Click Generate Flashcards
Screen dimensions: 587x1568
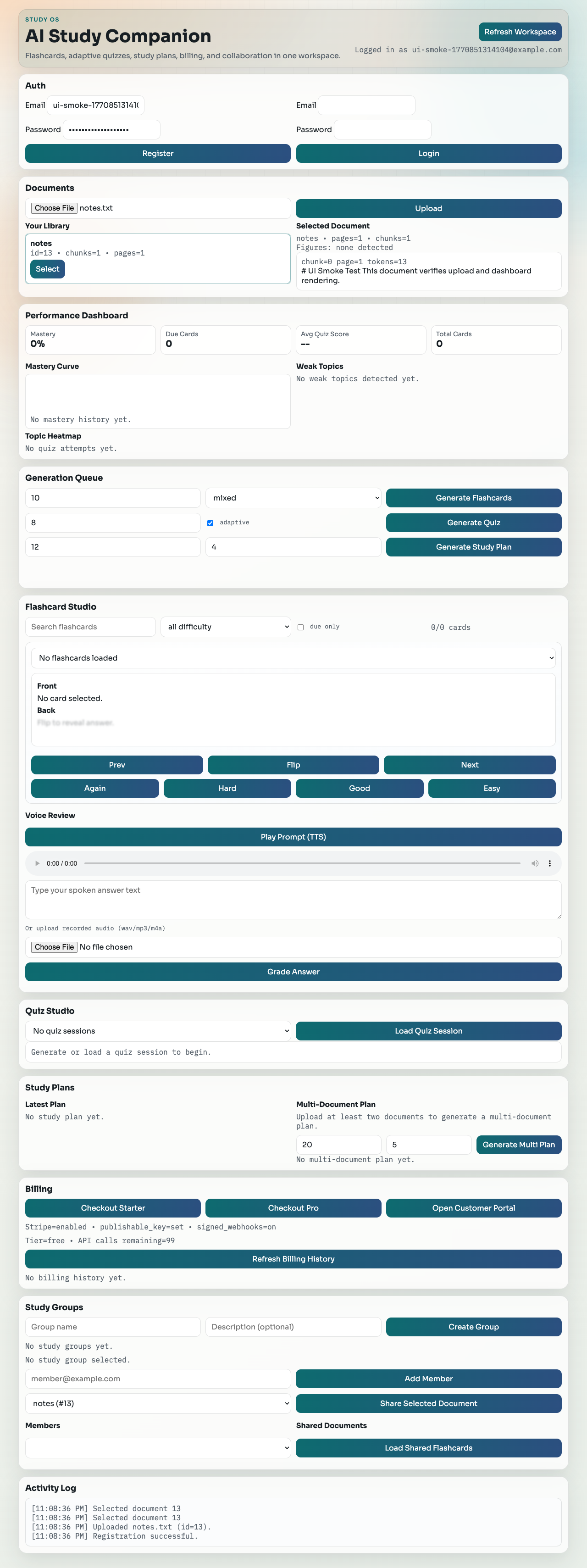tap(474, 498)
